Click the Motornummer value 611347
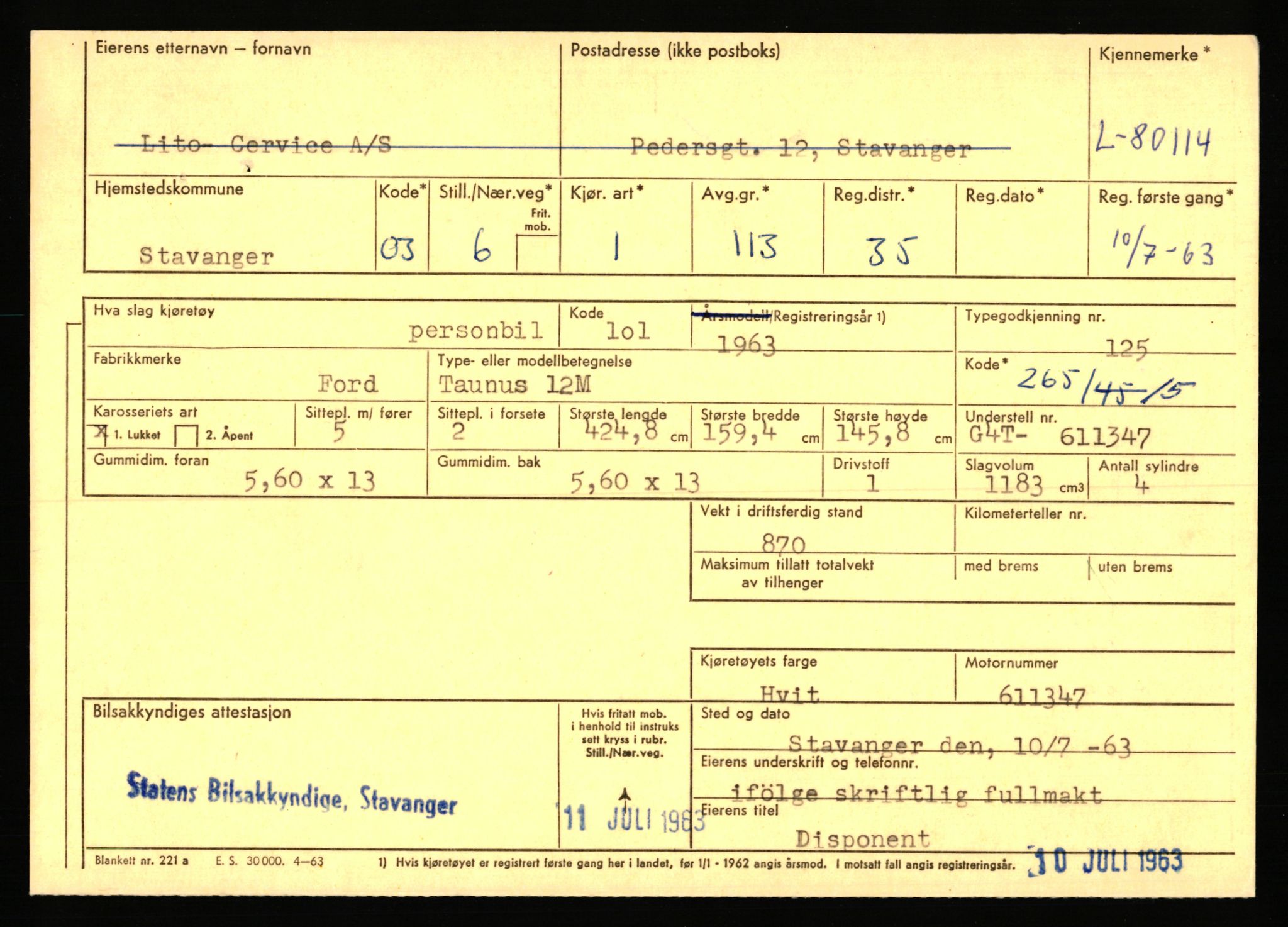This screenshot has height=927, width=1288. [1042, 696]
